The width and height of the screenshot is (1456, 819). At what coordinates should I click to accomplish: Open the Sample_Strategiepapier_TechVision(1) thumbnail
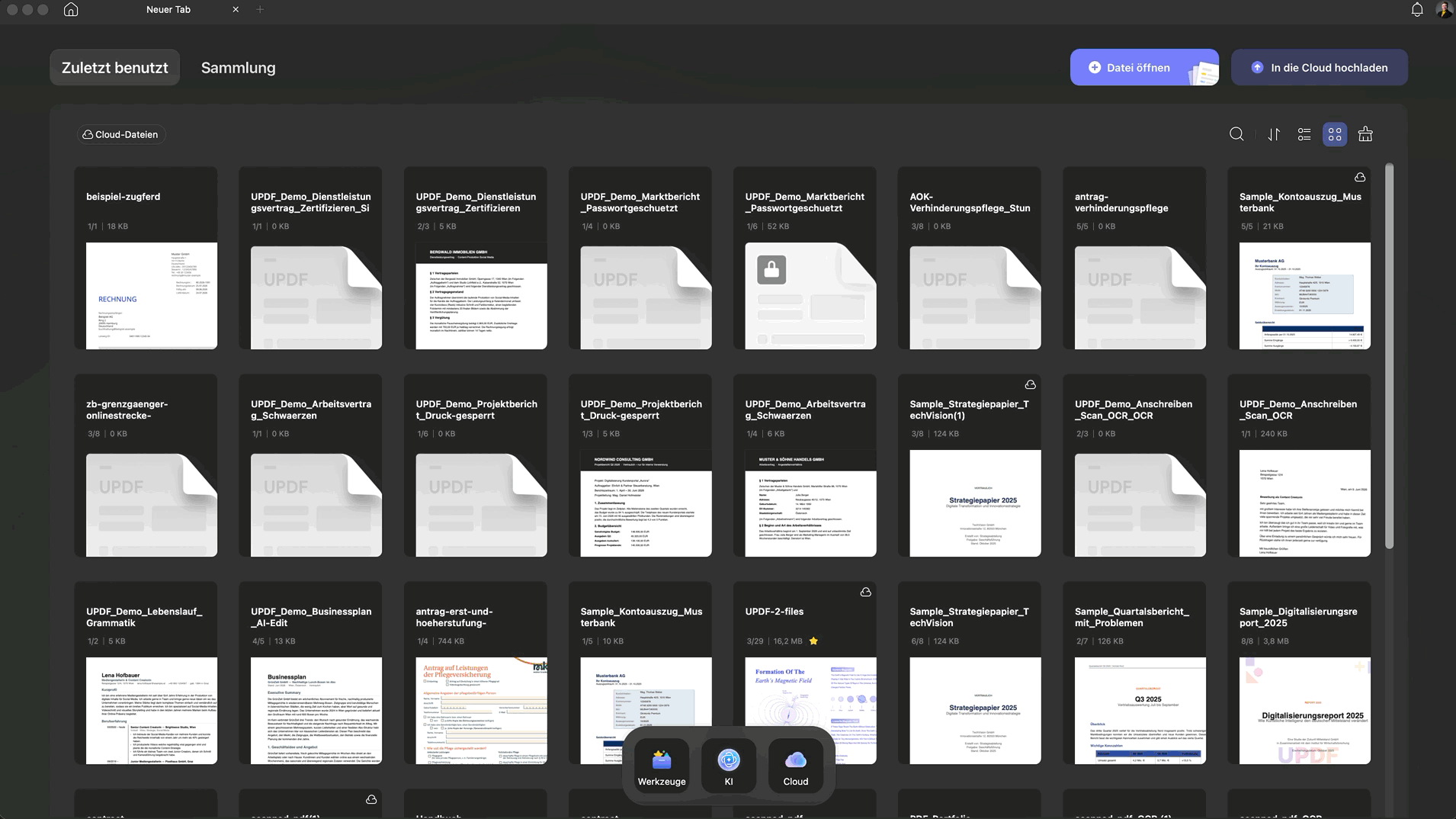(976, 503)
